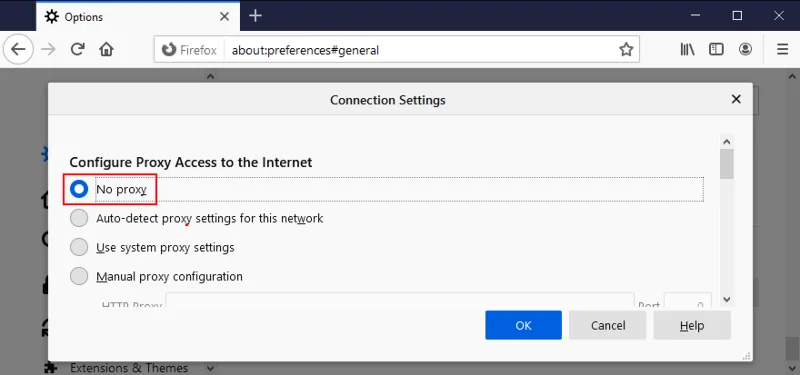The image size is (800, 375).
Task: Select the No proxy option
Action: (x=79, y=189)
